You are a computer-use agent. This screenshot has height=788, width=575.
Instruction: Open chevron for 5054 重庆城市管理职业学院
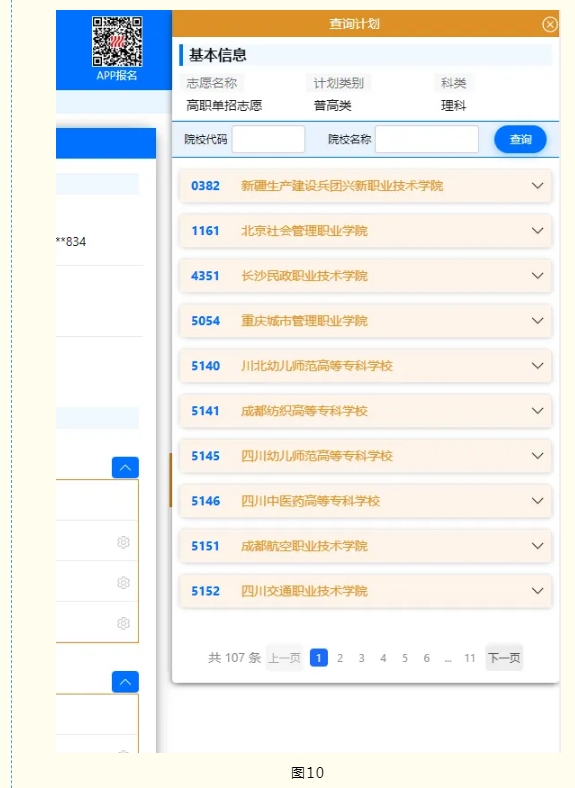(x=537, y=321)
